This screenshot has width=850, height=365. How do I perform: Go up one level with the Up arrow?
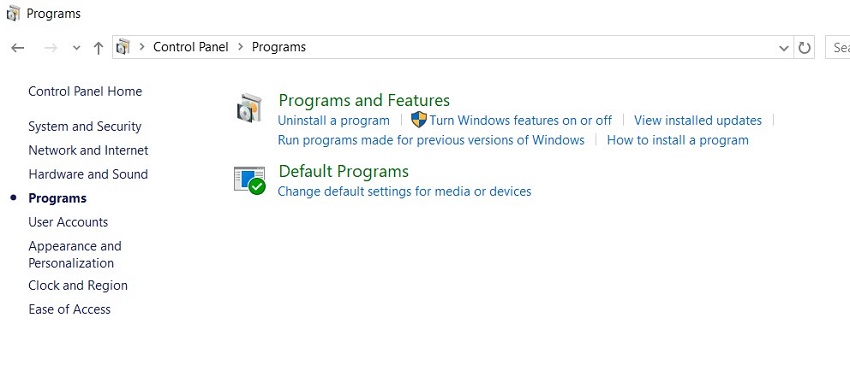point(98,48)
